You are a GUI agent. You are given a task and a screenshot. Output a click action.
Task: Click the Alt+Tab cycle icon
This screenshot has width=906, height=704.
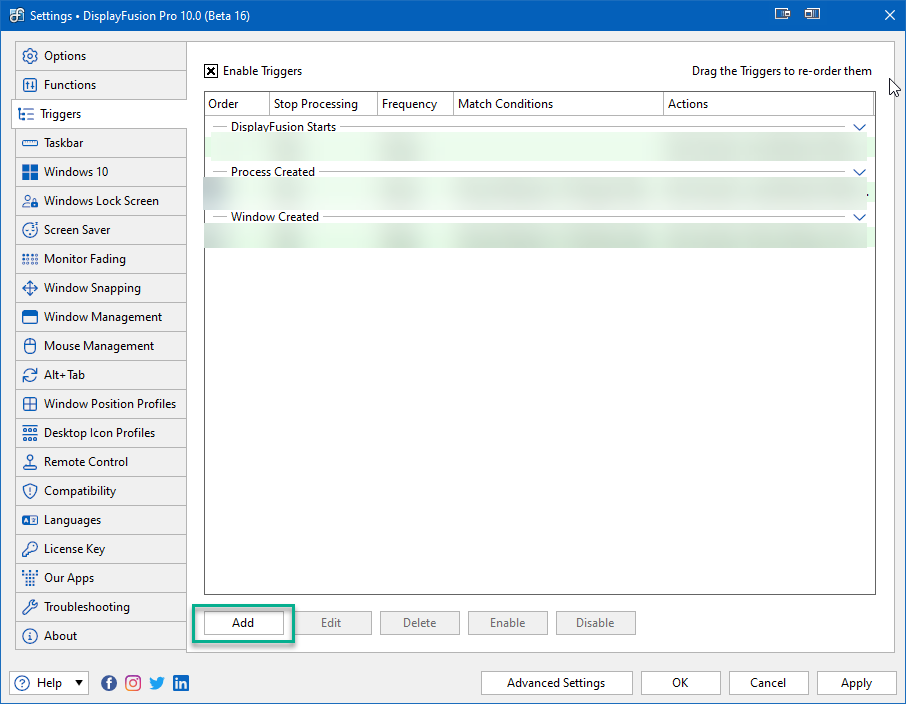pos(29,375)
